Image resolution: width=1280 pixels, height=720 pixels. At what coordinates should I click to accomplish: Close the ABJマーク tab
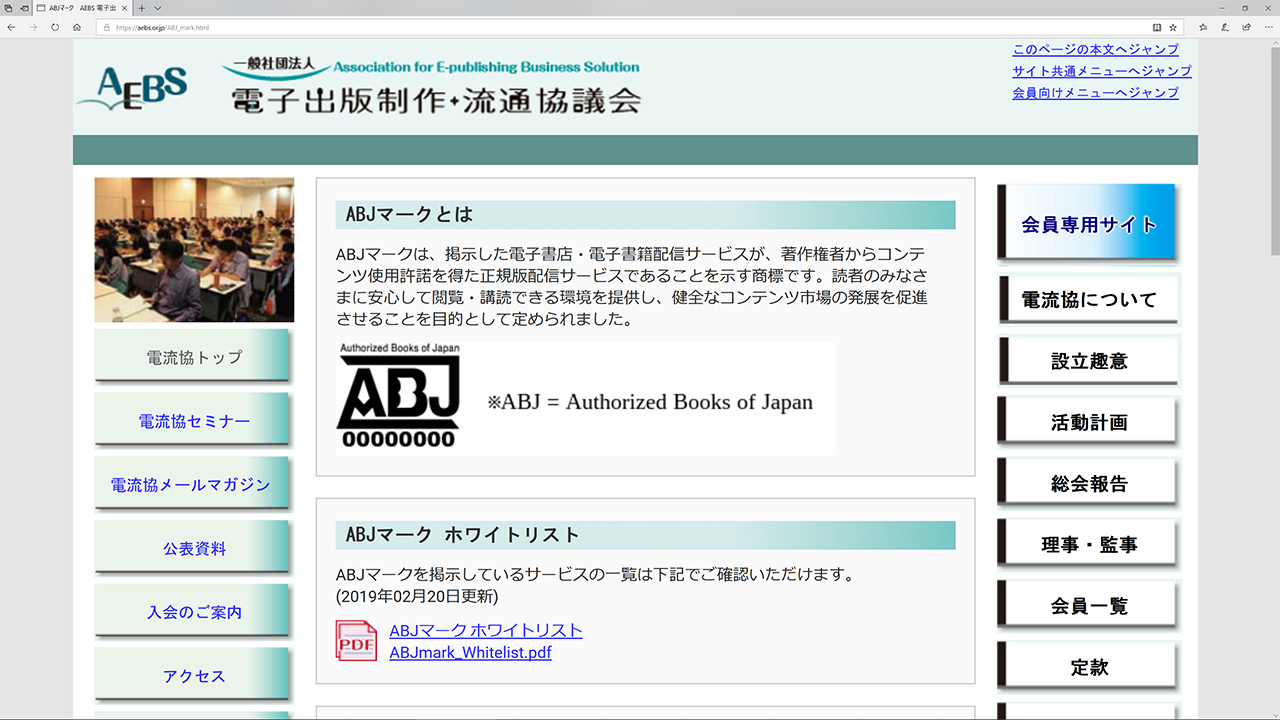pos(124,7)
